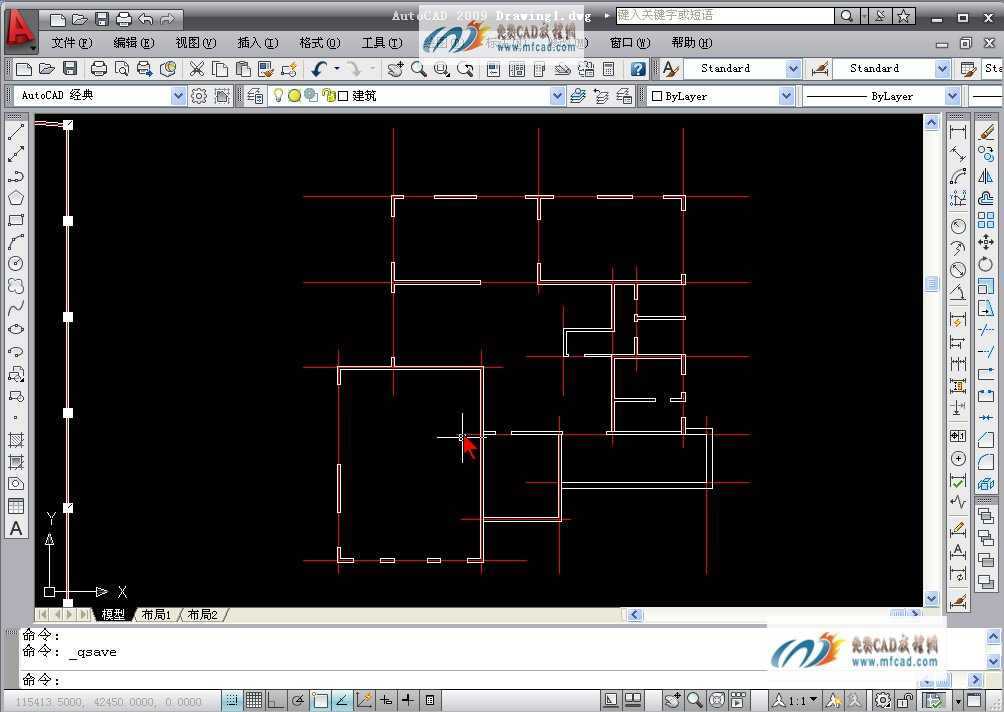Choose the Circle draw tool
This screenshot has height=712, width=1004.
[x=16, y=264]
